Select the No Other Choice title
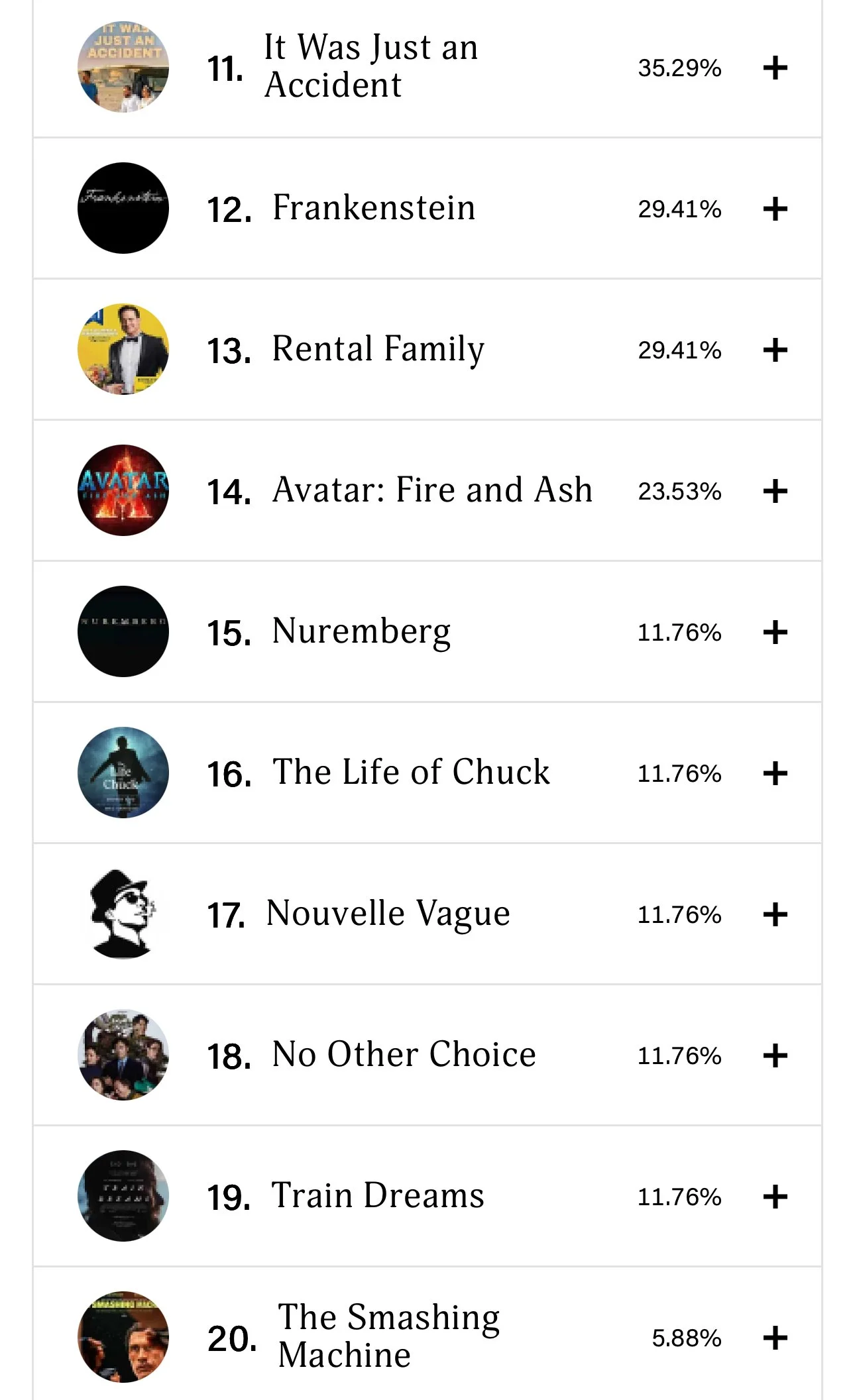855x1400 pixels. 404,1054
